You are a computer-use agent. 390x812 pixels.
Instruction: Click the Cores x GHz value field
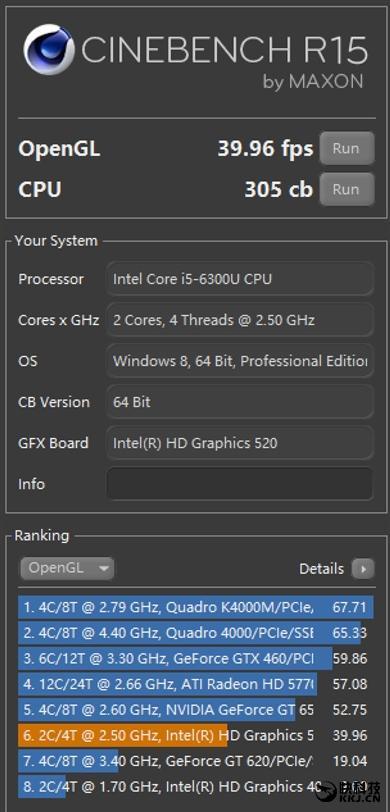tap(239, 320)
